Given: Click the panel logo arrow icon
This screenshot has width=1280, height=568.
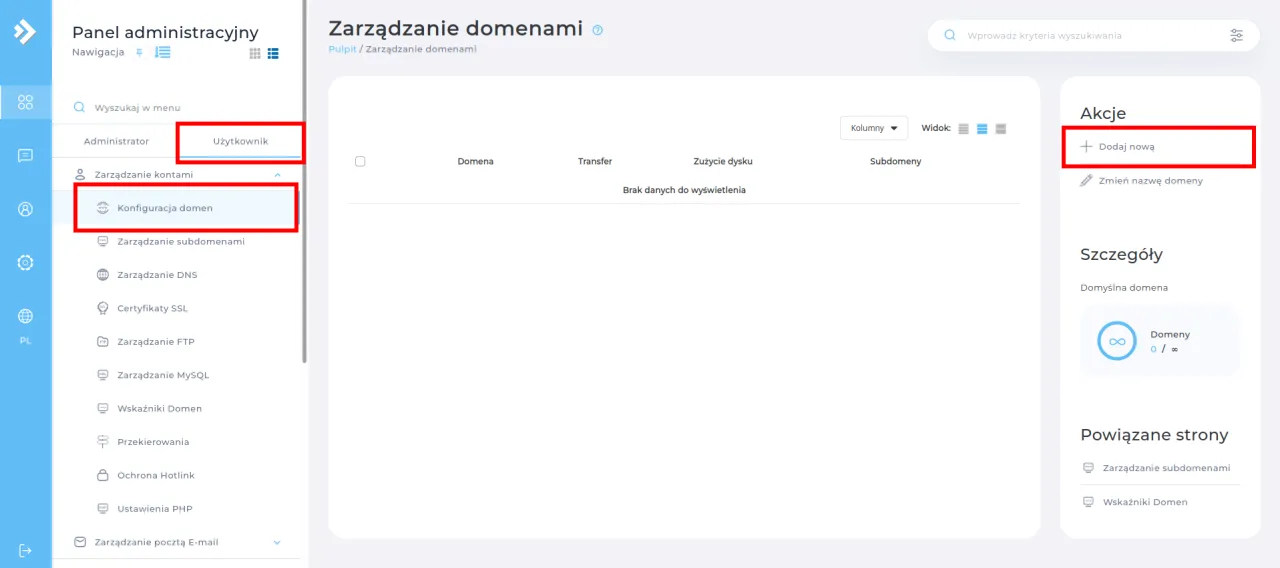Looking at the screenshot, I should pyautogui.click(x=25, y=32).
